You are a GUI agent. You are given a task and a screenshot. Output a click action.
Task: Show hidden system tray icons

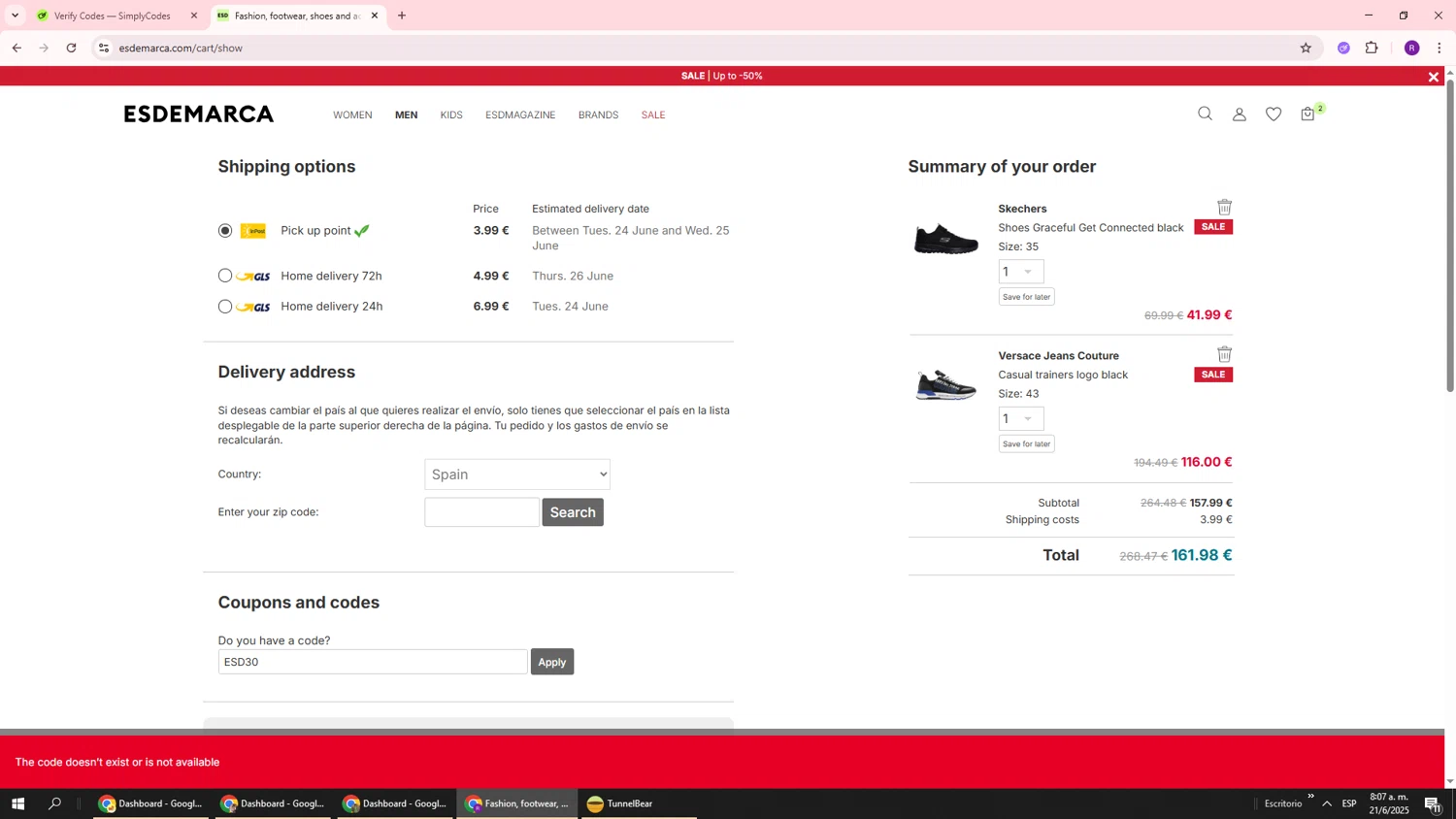[x=1327, y=803]
